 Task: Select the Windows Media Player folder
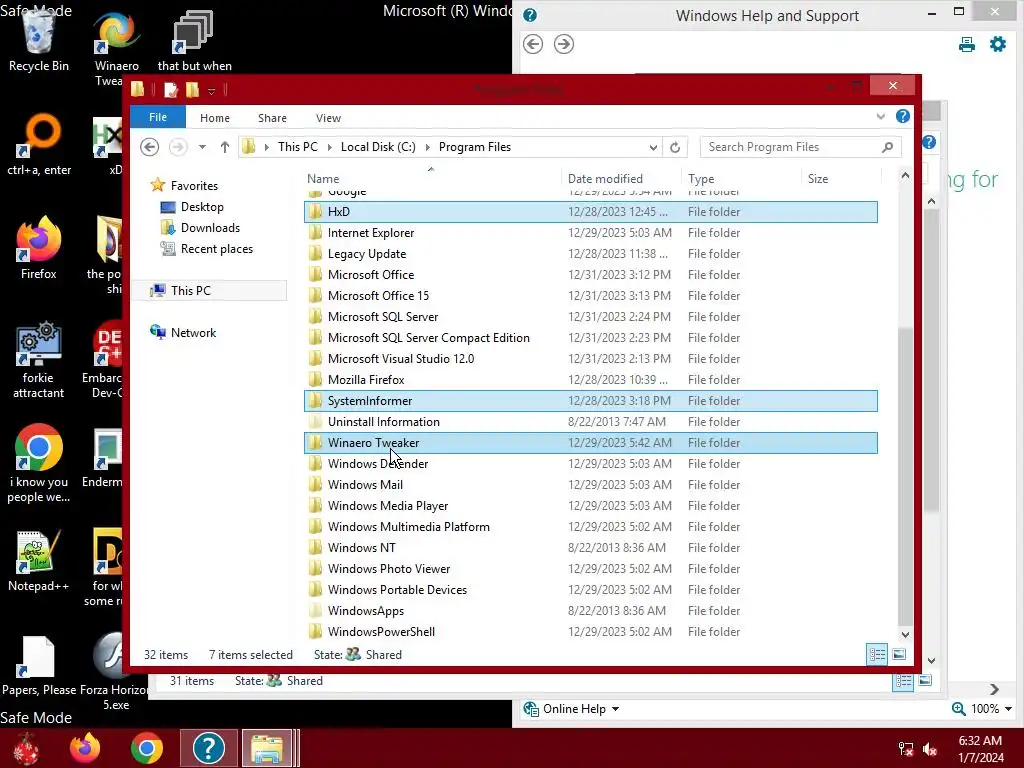[x=591, y=505]
